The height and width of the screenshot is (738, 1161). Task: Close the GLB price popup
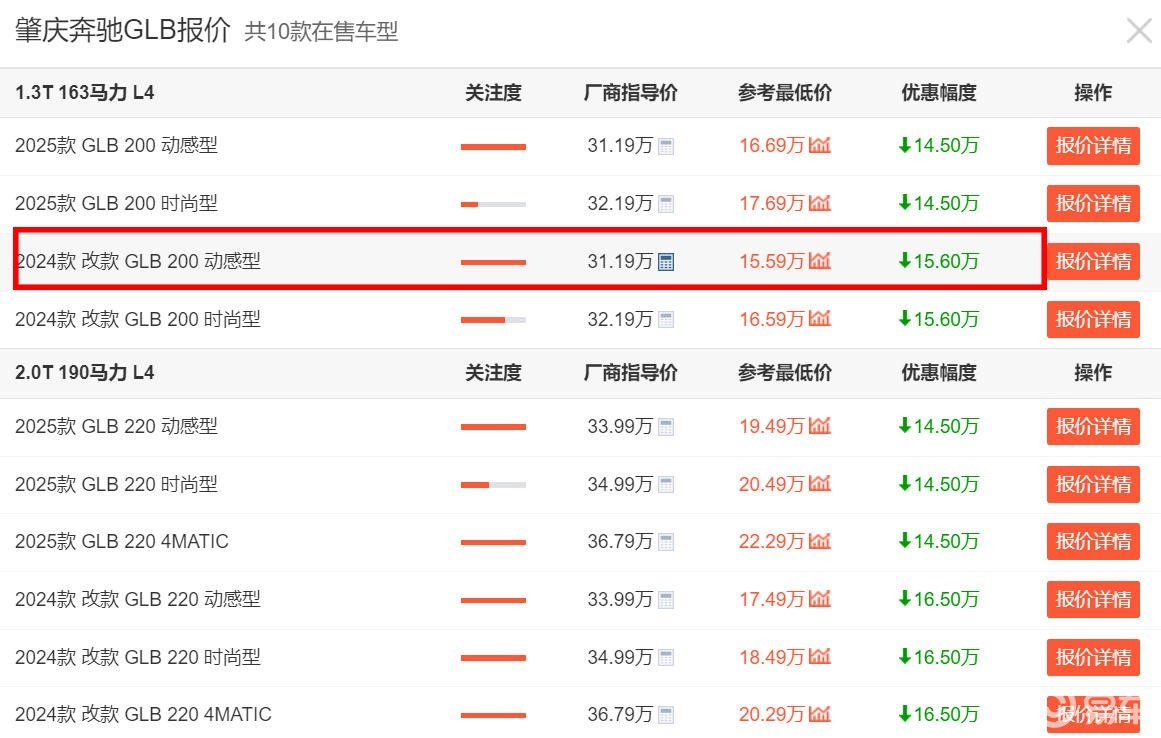tap(1139, 31)
